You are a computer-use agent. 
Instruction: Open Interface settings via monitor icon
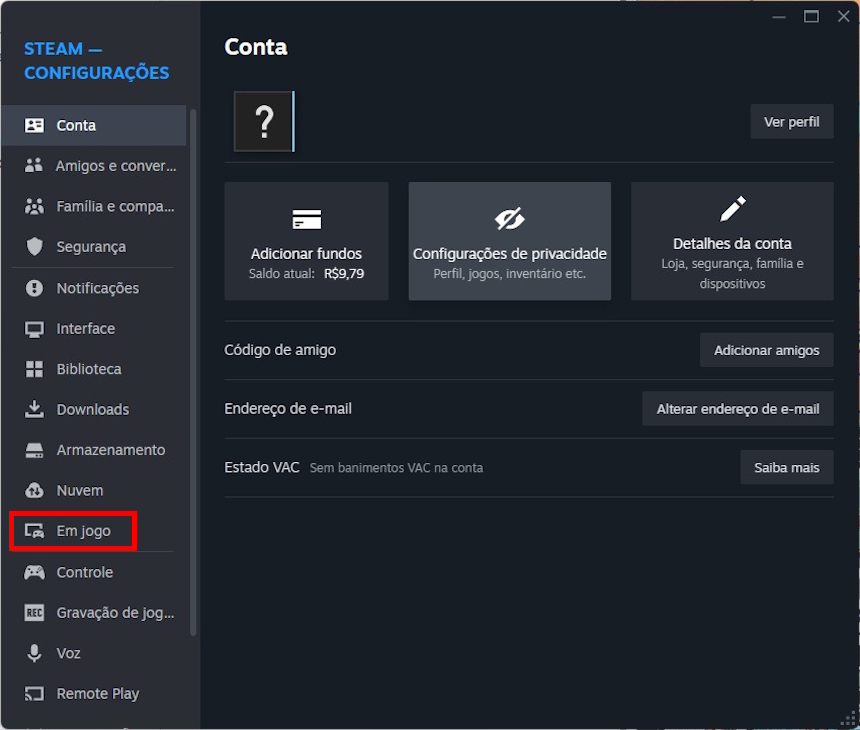(79, 328)
